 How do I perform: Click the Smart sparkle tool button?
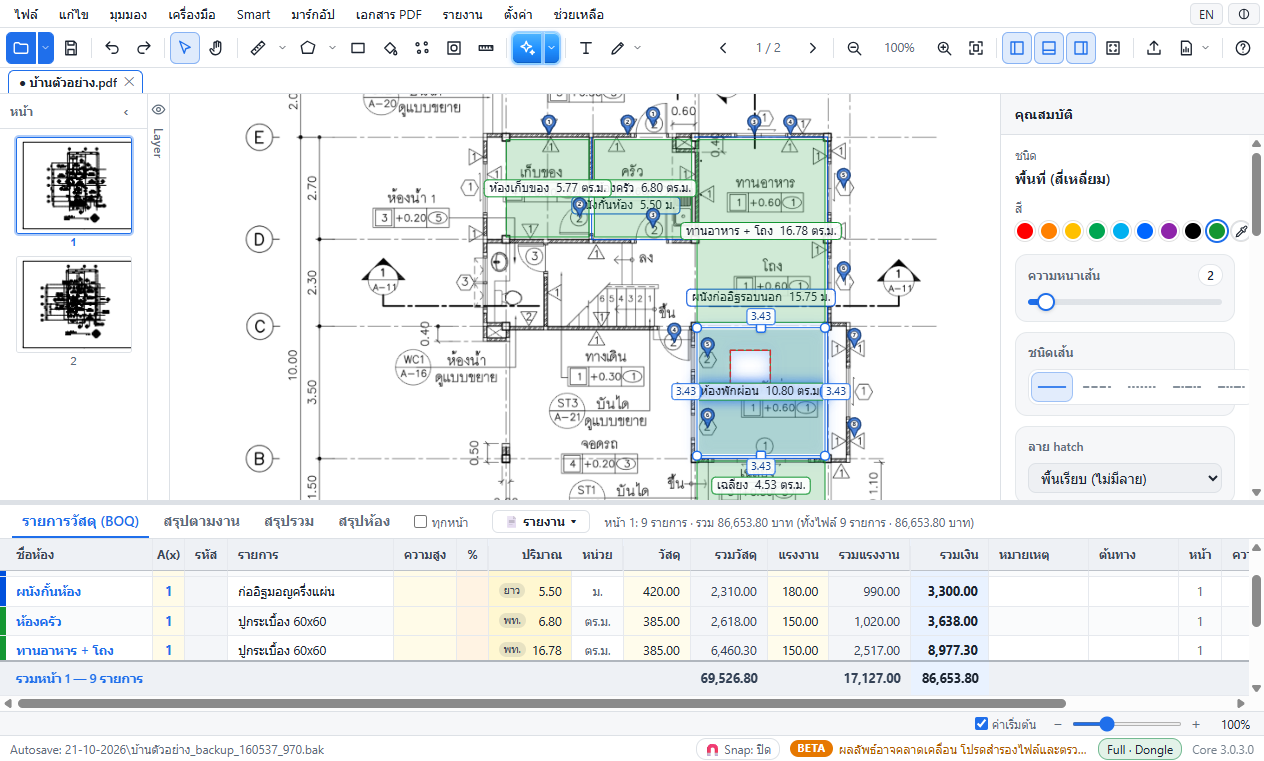[x=528, y=48]
